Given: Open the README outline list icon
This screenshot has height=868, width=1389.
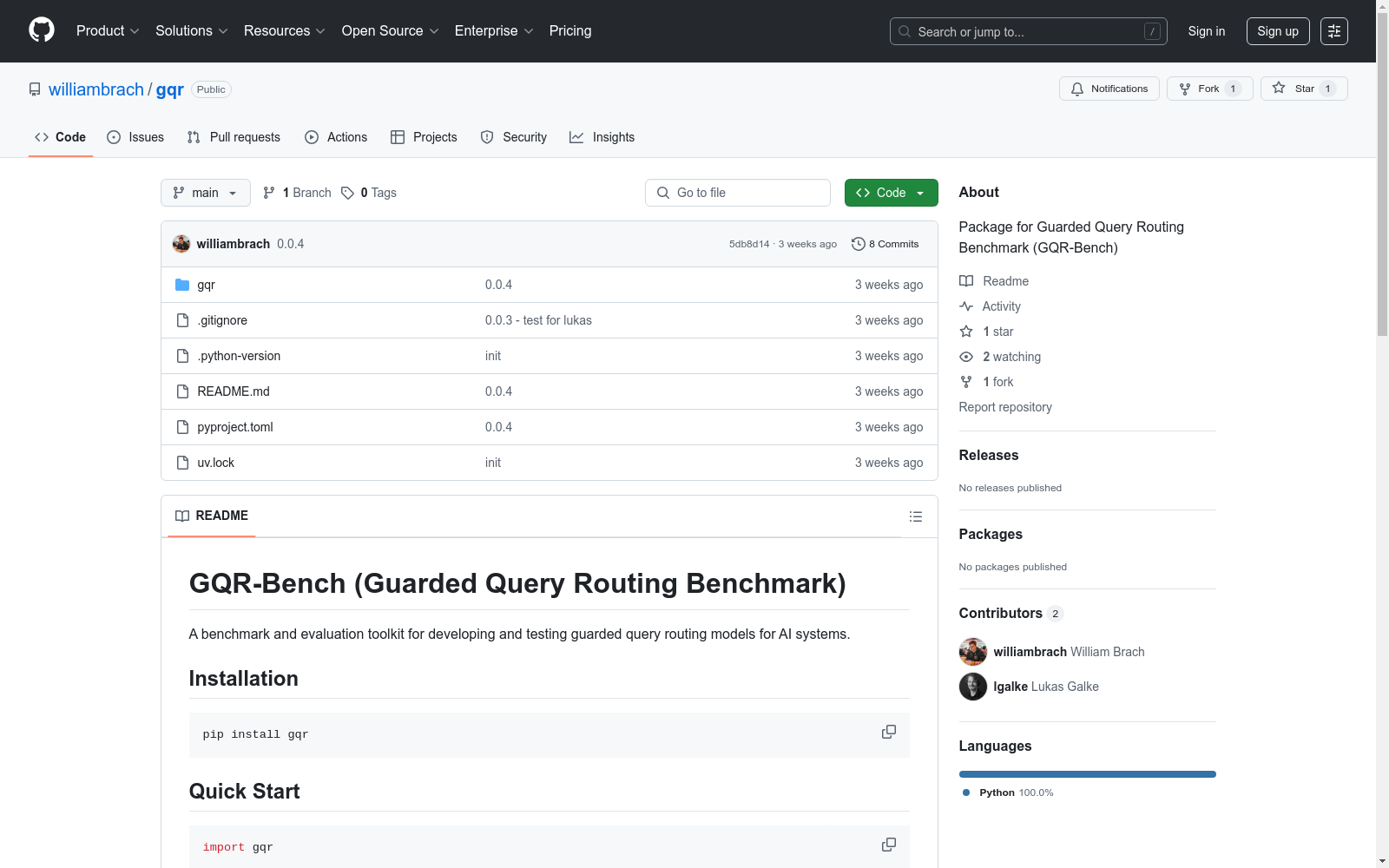Looking at the screenshot, I should pos(916,516).
